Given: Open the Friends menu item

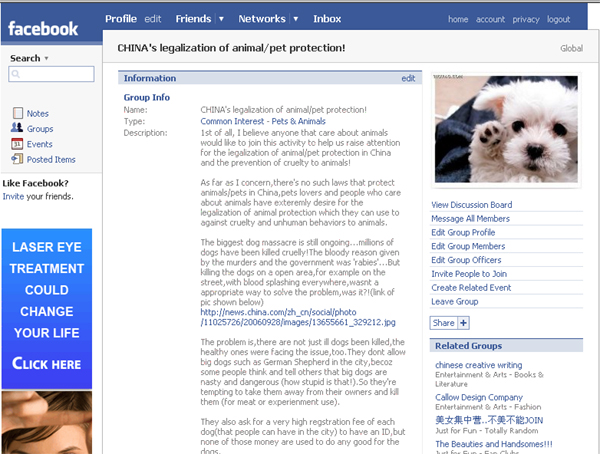Looking at the screenshot, I should tap(193, 19).
